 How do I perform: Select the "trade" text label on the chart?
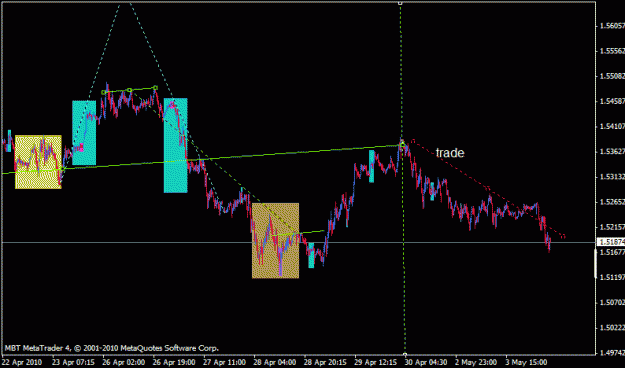[450, 153]
